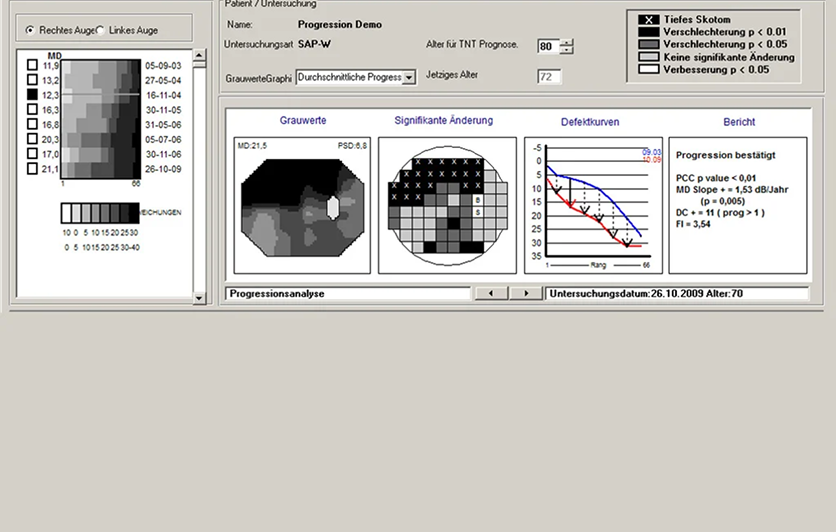
Task: Click the date 27-05-04
Action: pos(163,80)
